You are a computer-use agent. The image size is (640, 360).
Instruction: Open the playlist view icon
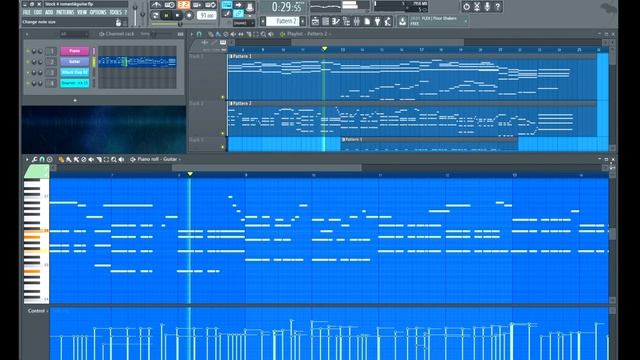point(315,21)
